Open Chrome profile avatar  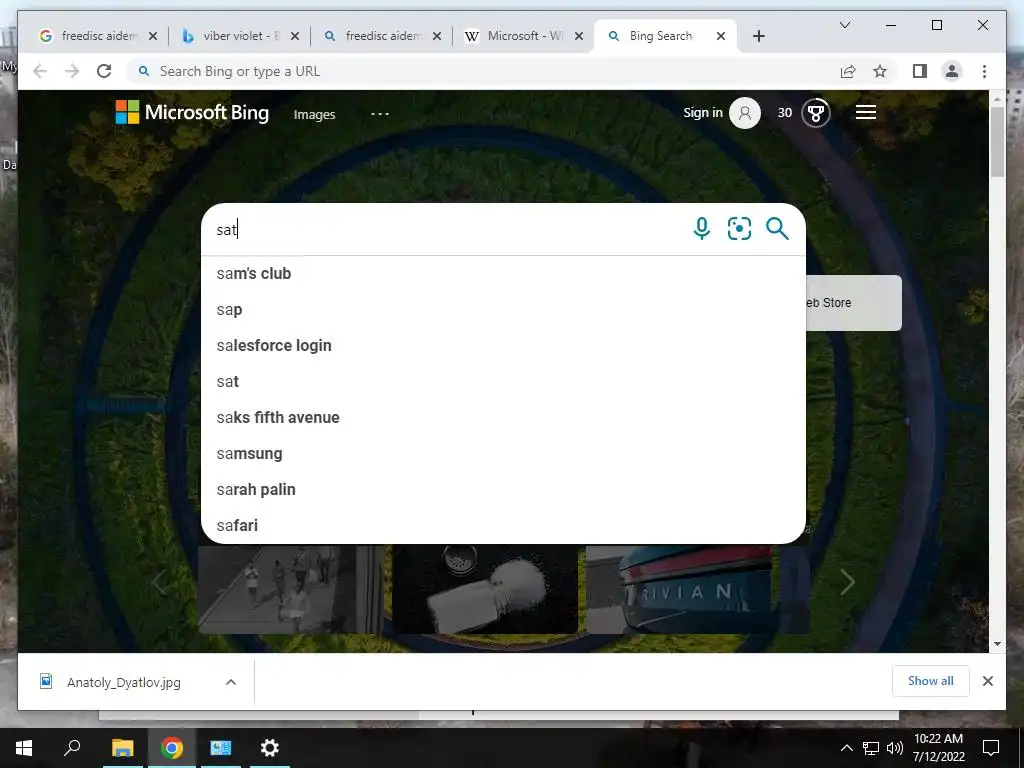[952, 71]
